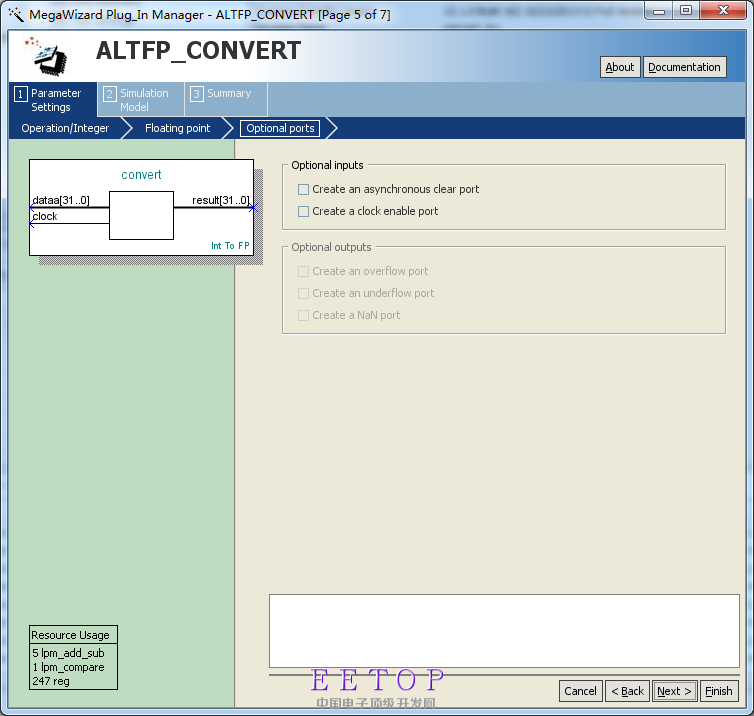This screenshot has height=716, width=754.
Task: Click the Optional inputs group label
Action: [327, 165]
